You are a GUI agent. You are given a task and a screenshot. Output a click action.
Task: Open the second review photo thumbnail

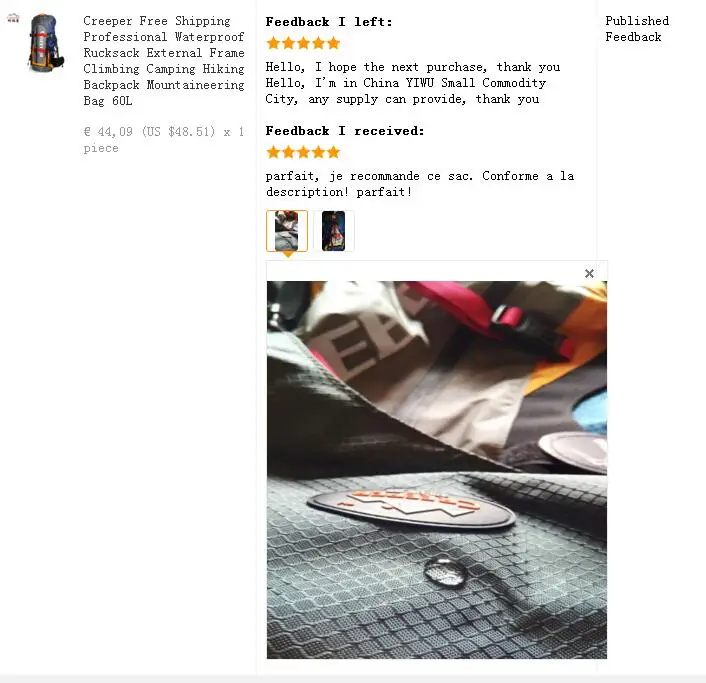tap(334, 231)
